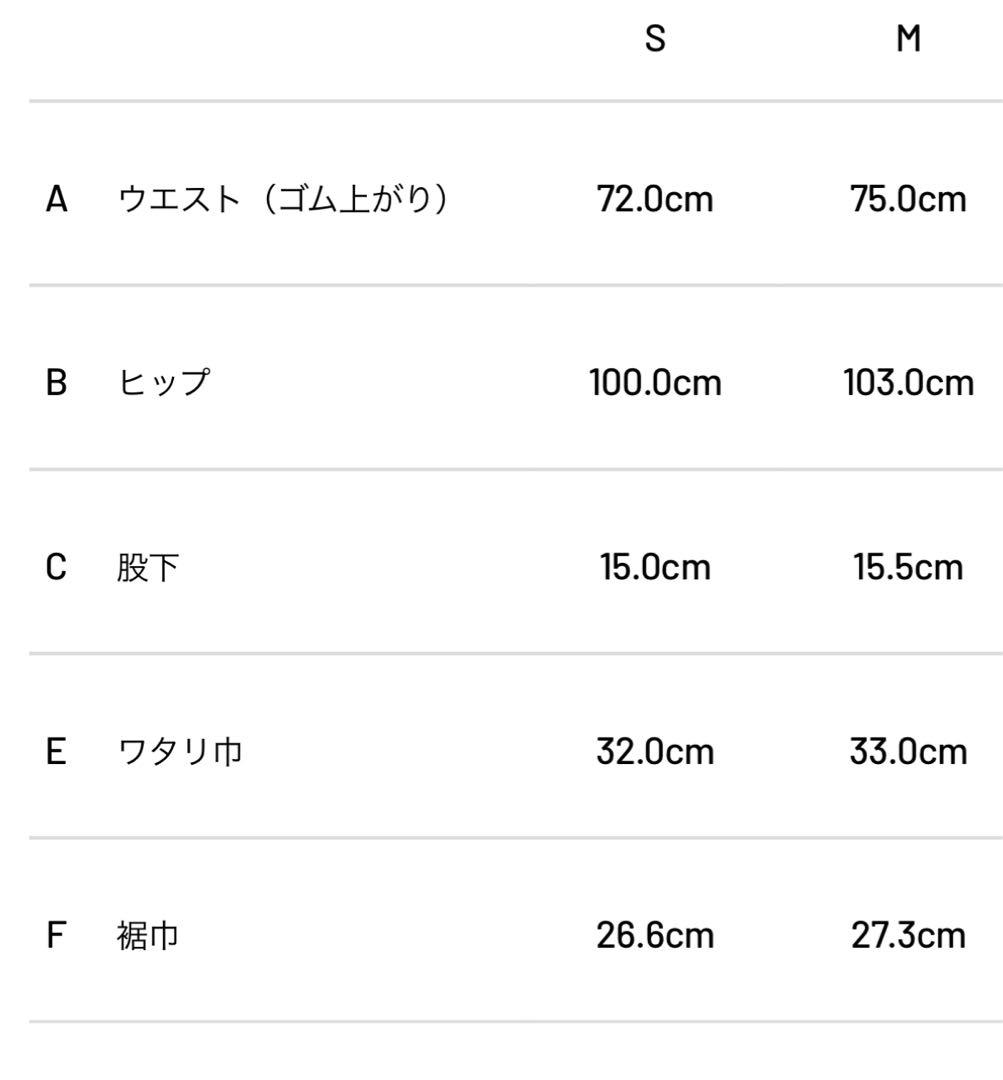Select the S size column header
1003x1080 pixels.
655,40
